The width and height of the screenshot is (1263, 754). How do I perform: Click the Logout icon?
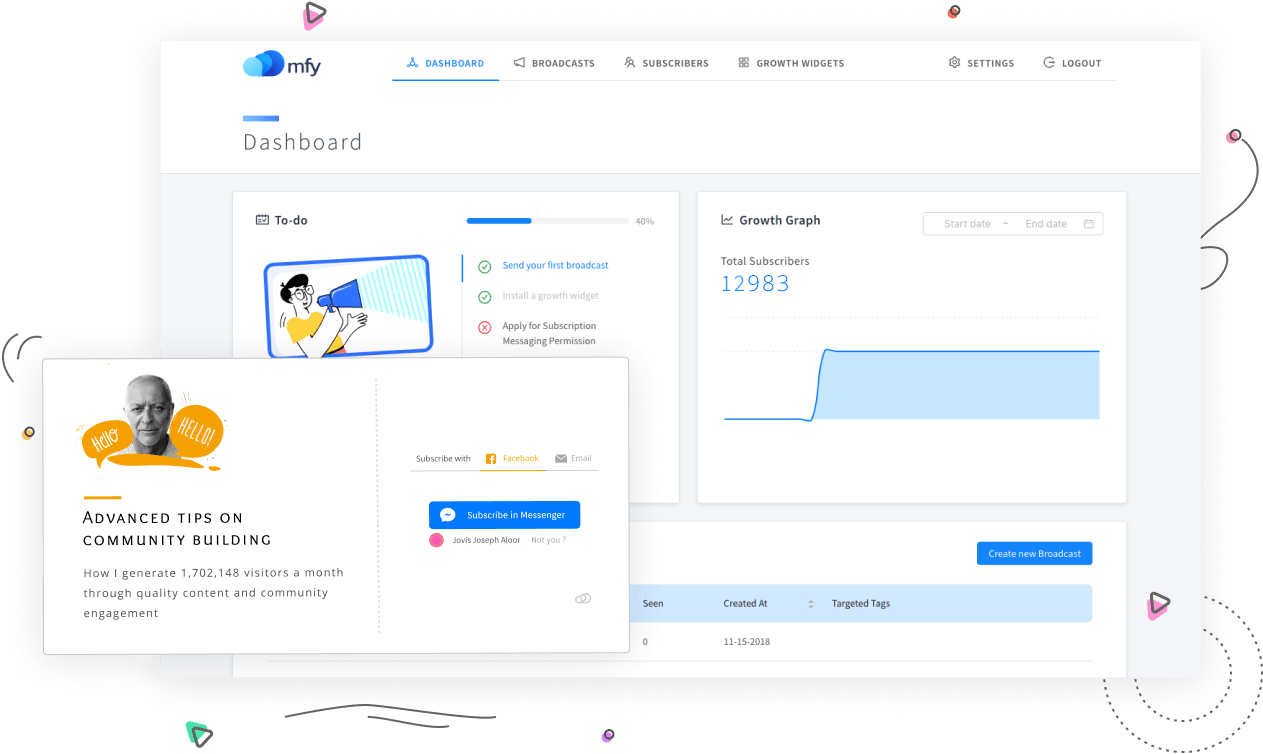[1049, 63]
